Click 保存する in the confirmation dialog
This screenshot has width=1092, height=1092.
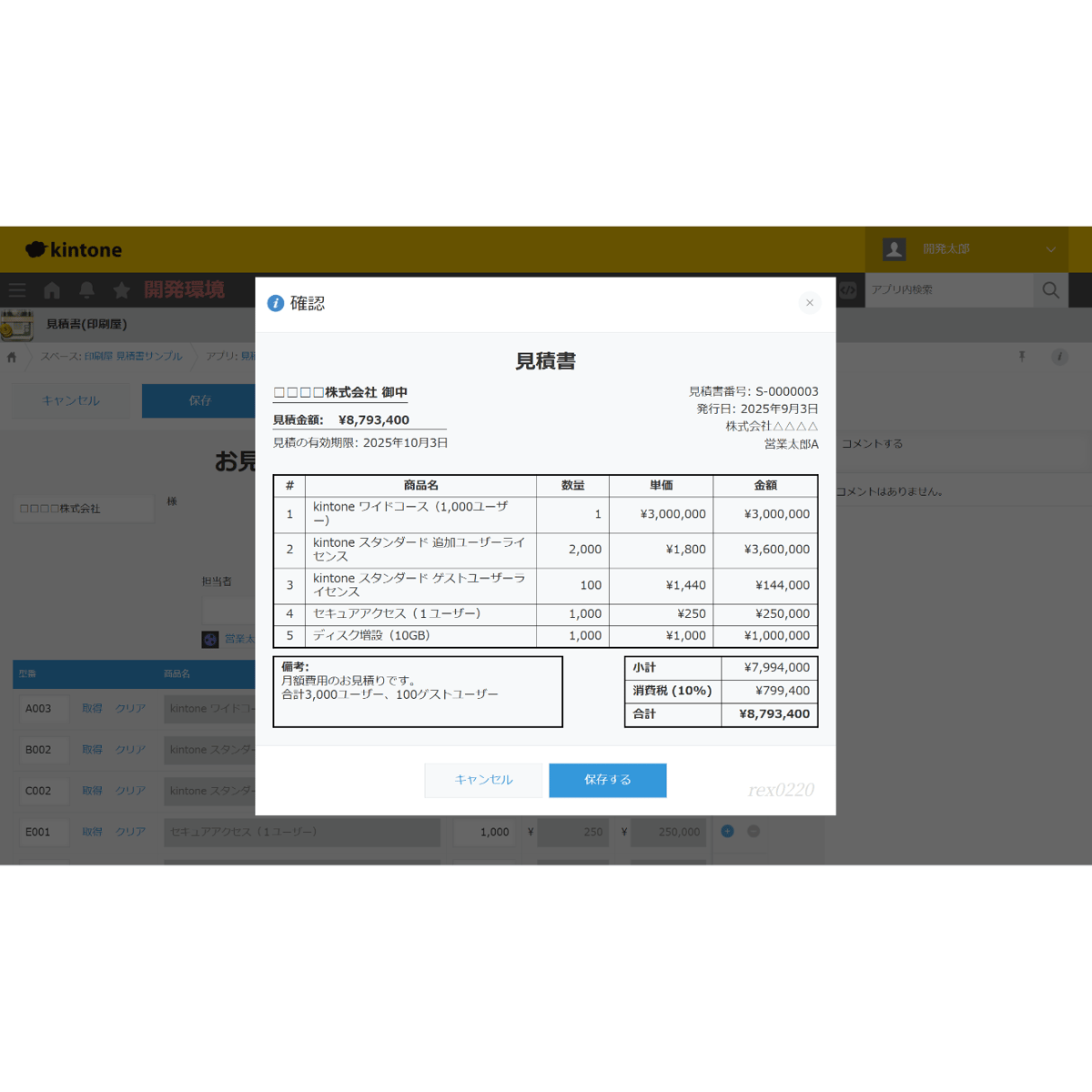tap(608, 780)
